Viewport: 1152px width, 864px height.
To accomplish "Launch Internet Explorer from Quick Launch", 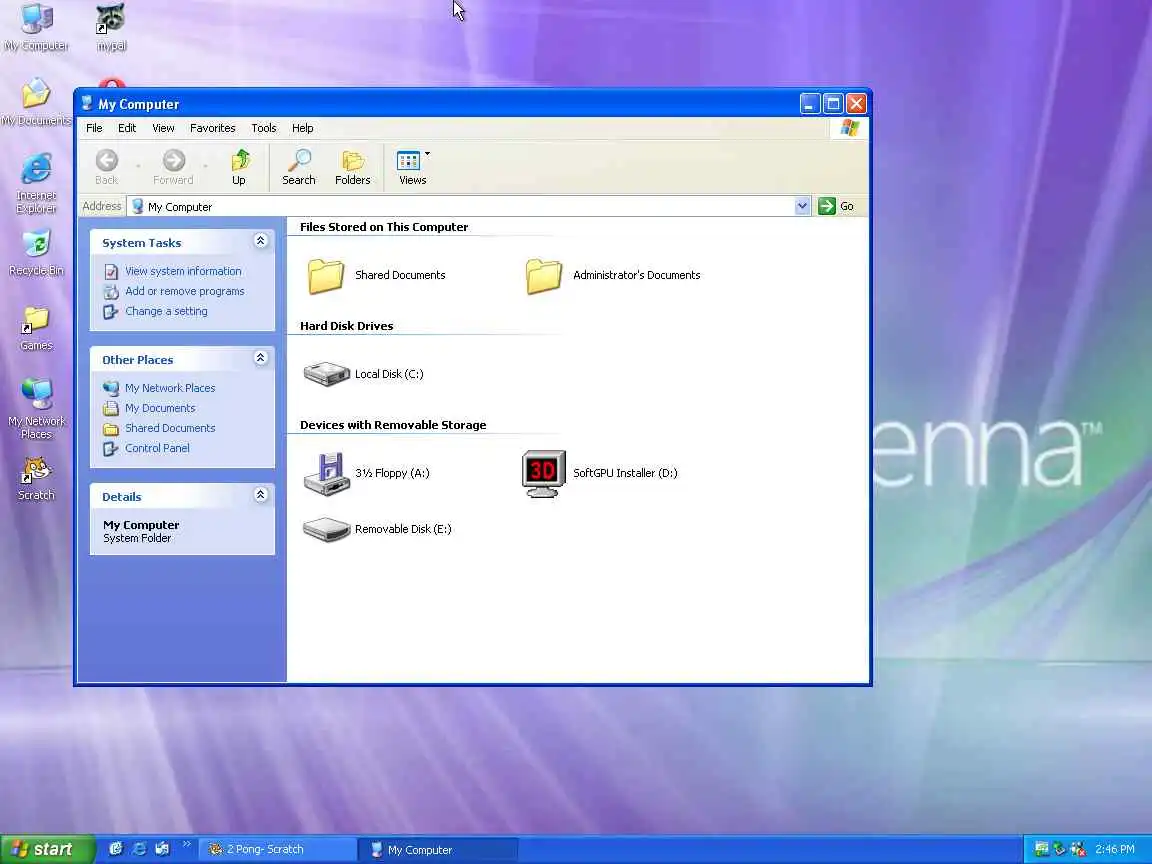I will pyautogui.click(x=139, y=849).
